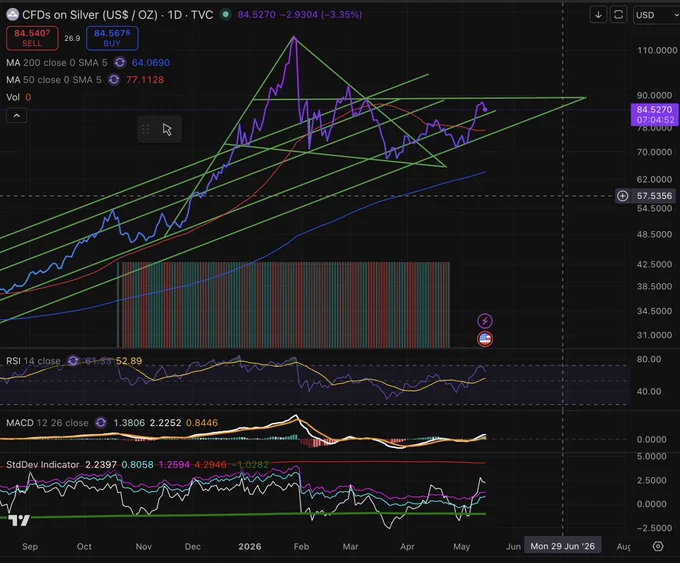Click plus icon beside 57.5356 price
Image resolution: width=680 pixels, height=563 pixels.
[622, 196]
